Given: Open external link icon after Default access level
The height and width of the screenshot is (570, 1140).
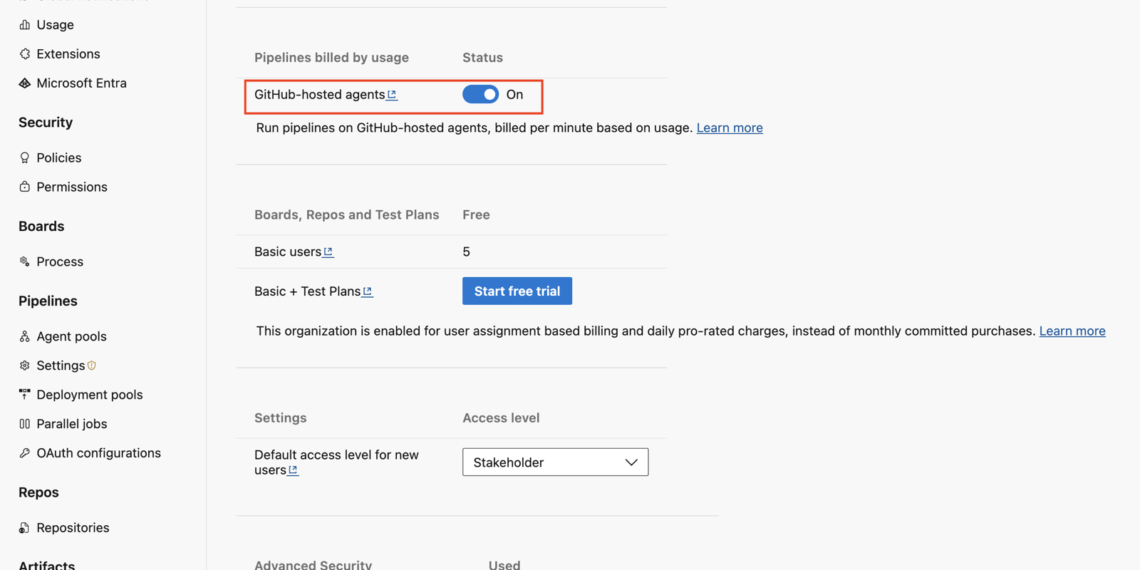Looking at the screenshot, I should pos(294,470).
